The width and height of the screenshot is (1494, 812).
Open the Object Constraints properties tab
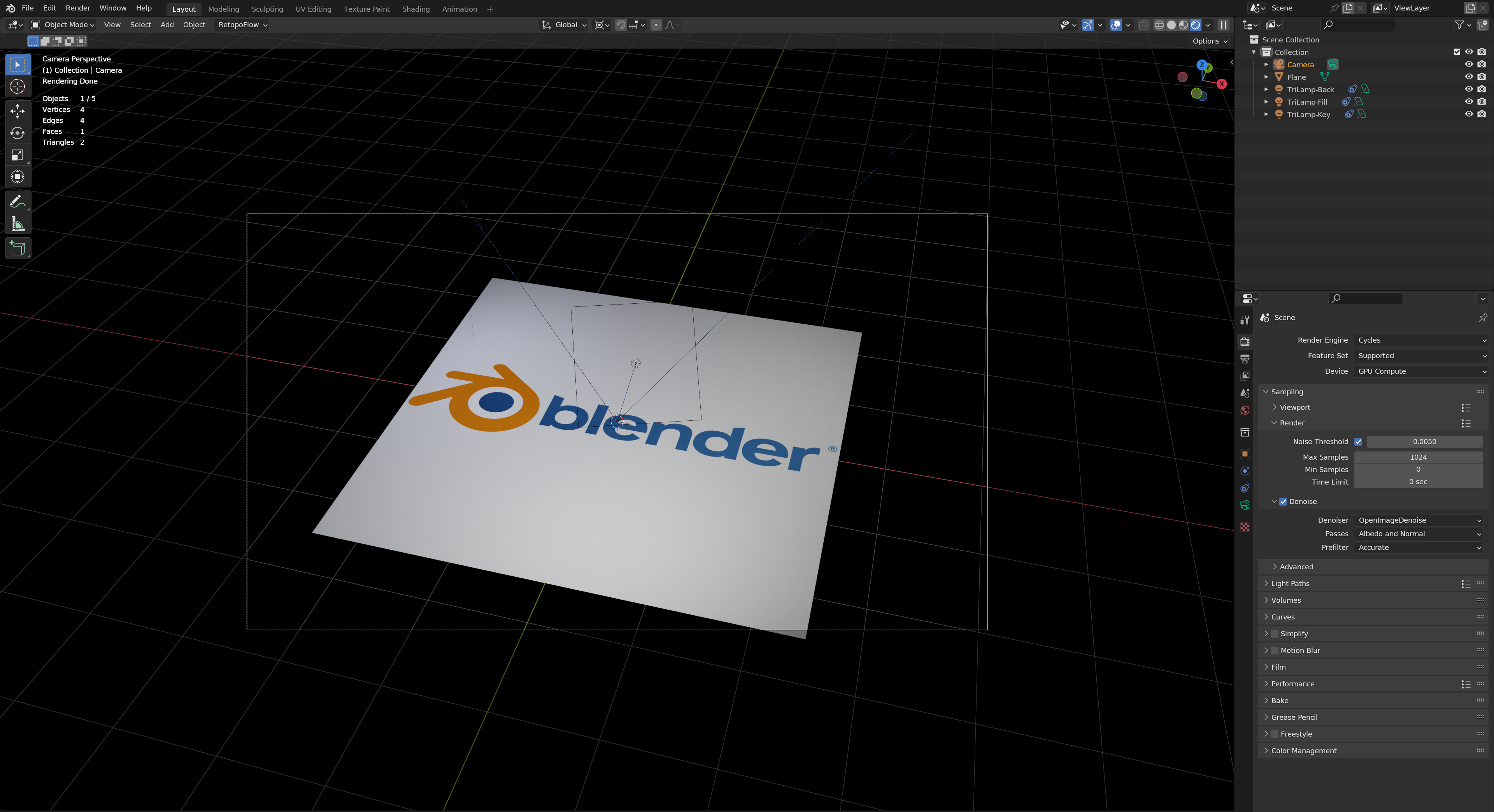point(1245,488)
